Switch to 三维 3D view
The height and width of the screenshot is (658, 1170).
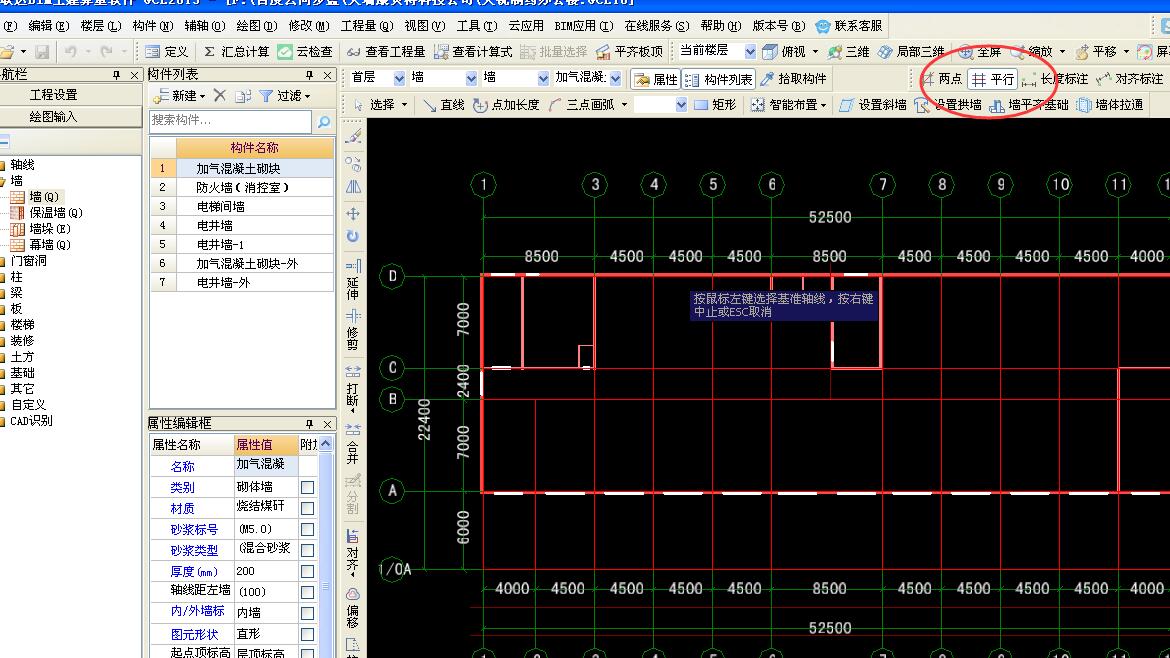(x=848, y=51)
